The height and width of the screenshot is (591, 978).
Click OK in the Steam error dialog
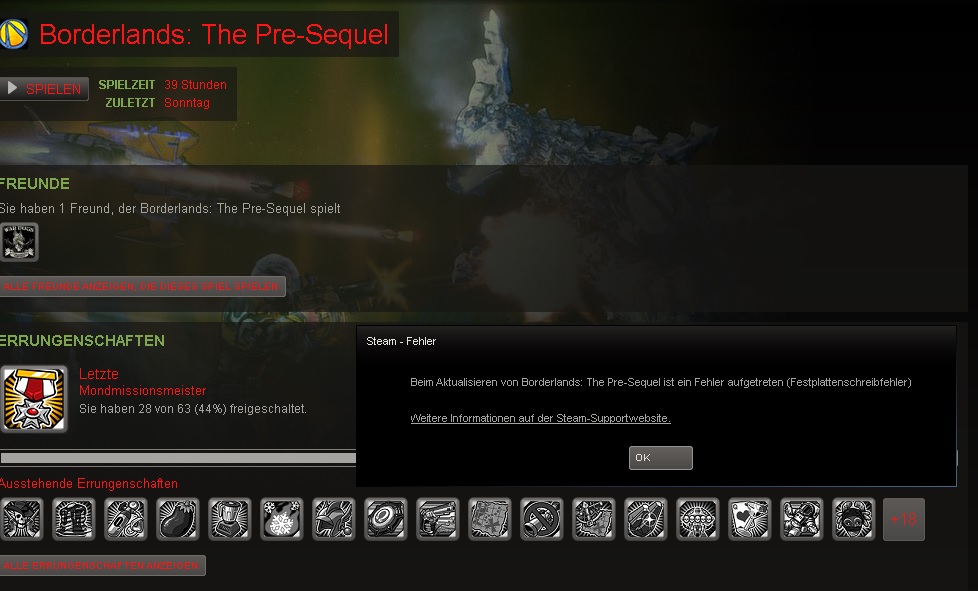click(661, 458)
